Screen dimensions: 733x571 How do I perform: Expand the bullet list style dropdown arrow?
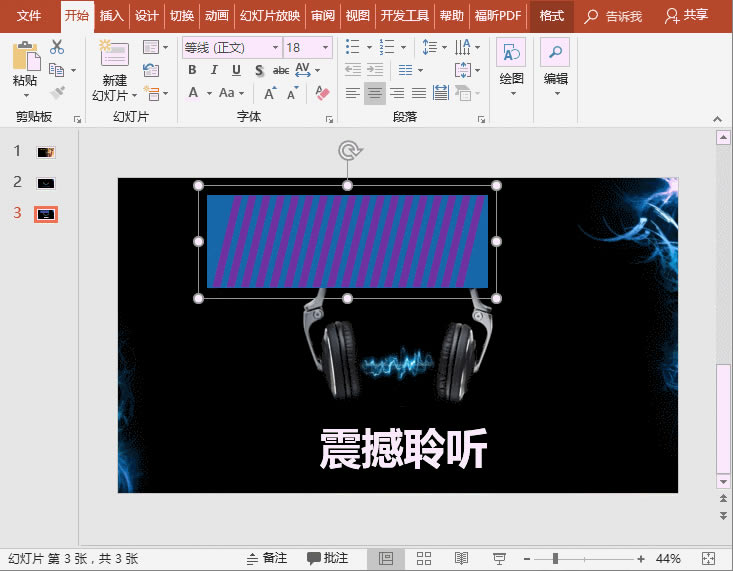coord(368,47)
